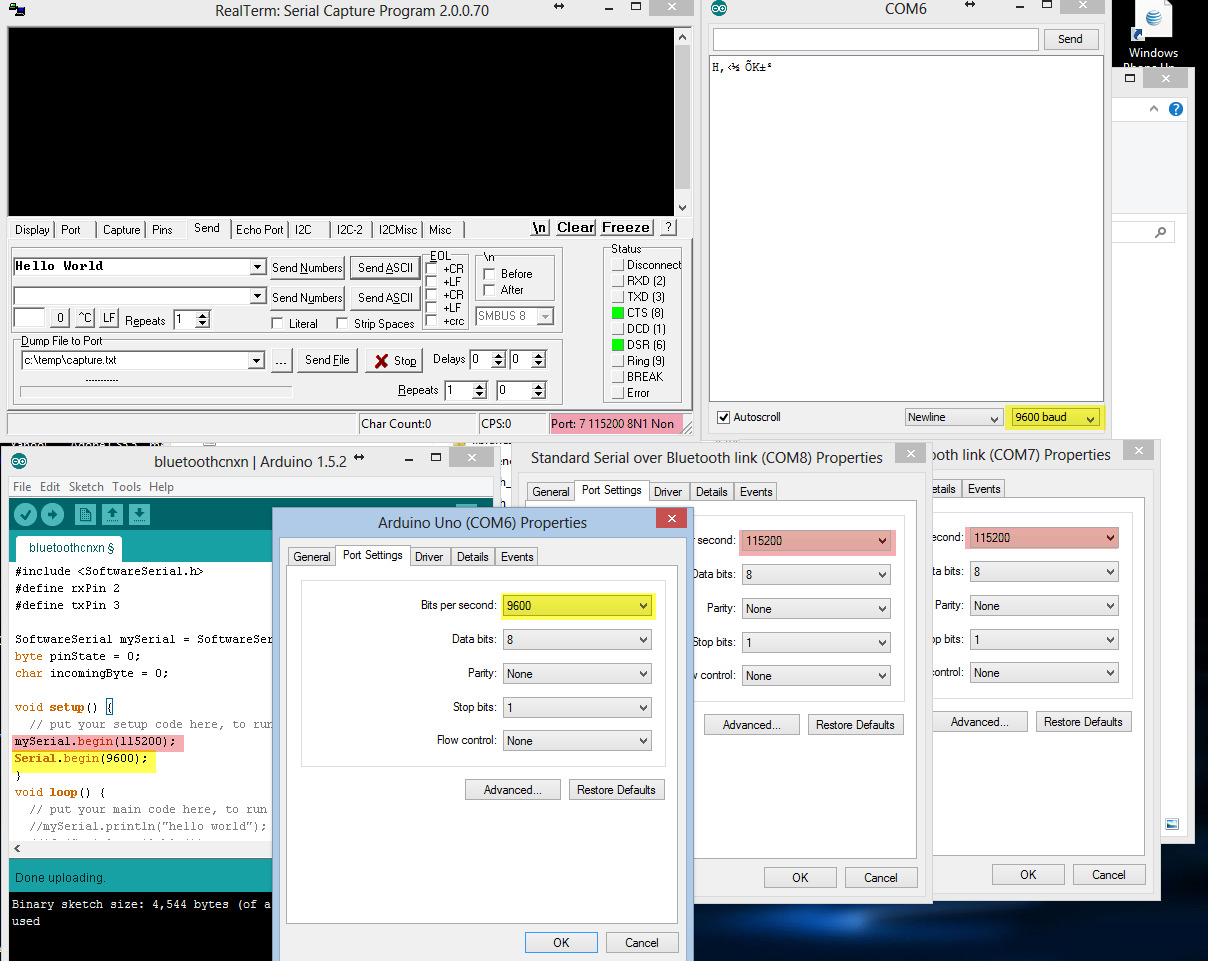The height and width of the screenshot is (961, 1208).
Task: Click the ellipsis browse button for dump file
Action: [281, 360]
